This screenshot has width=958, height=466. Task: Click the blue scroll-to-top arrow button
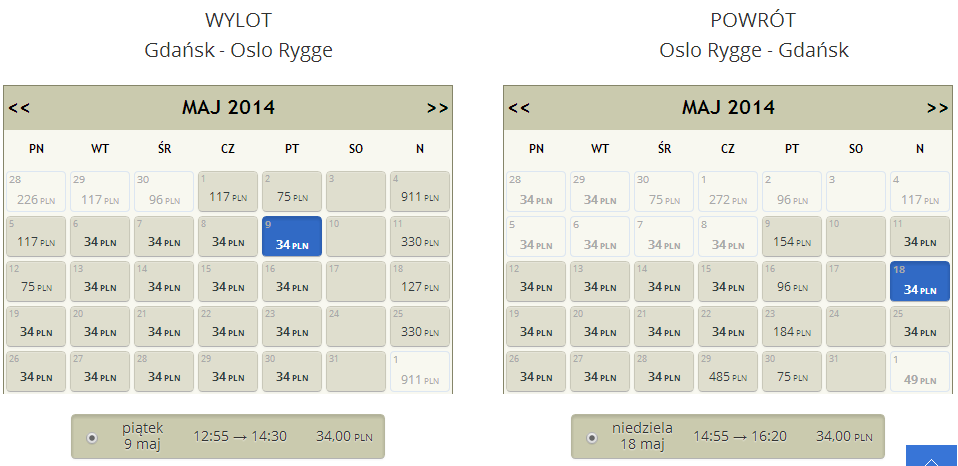pos(931,456)
